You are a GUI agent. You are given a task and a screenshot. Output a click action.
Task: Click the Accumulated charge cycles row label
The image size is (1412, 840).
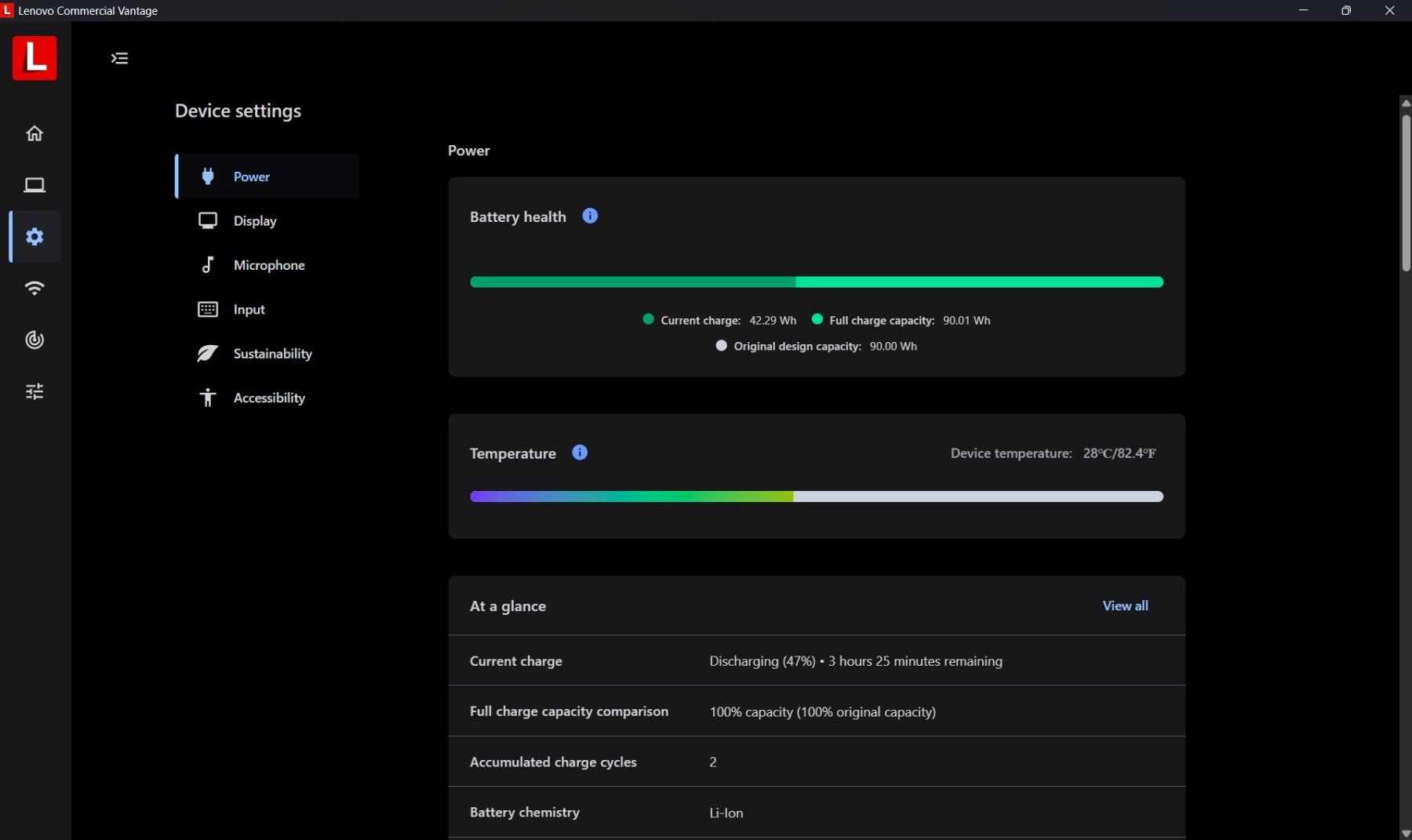tap(553, 762)
